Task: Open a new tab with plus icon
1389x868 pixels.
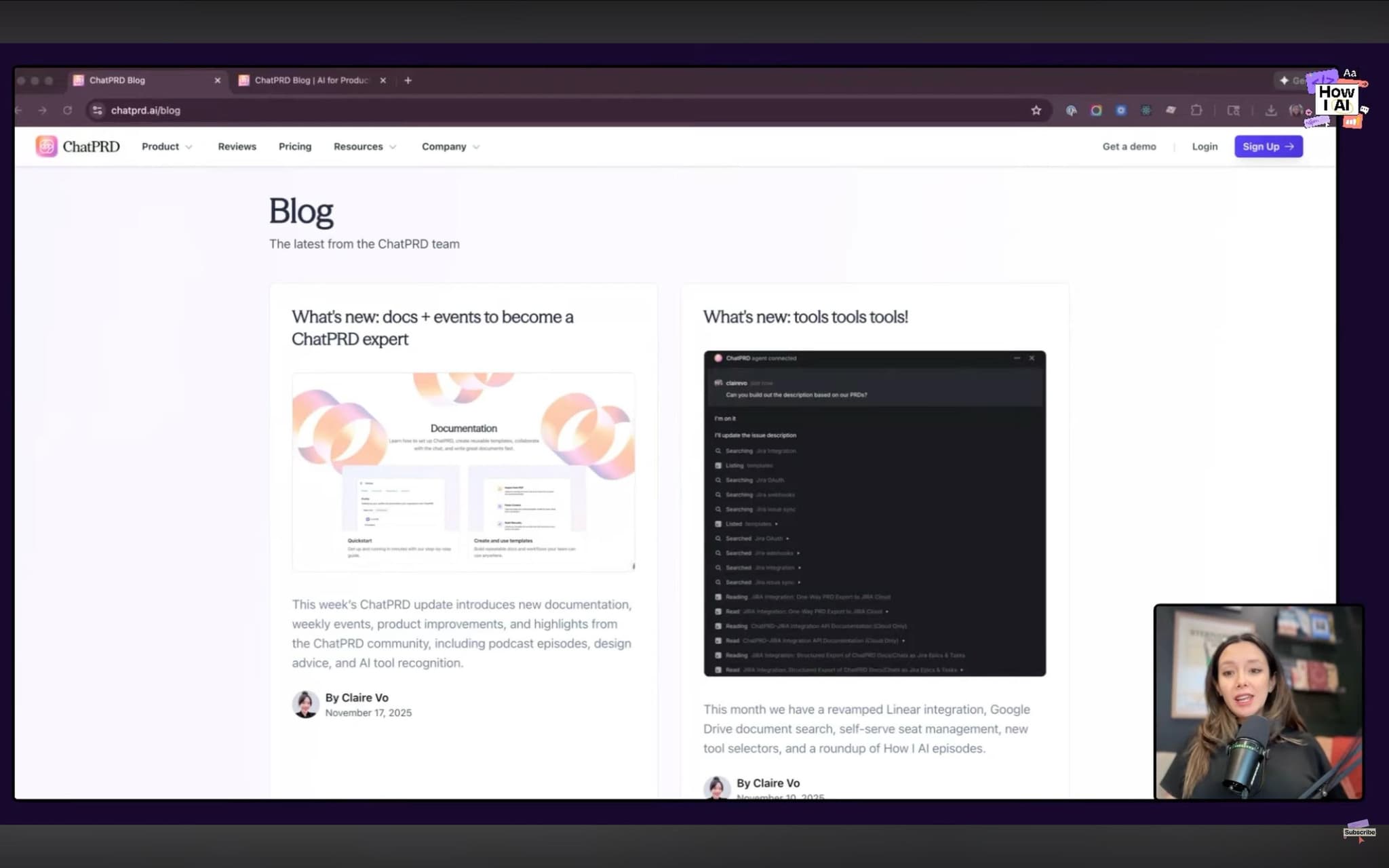Action: [x=408, y=81]
